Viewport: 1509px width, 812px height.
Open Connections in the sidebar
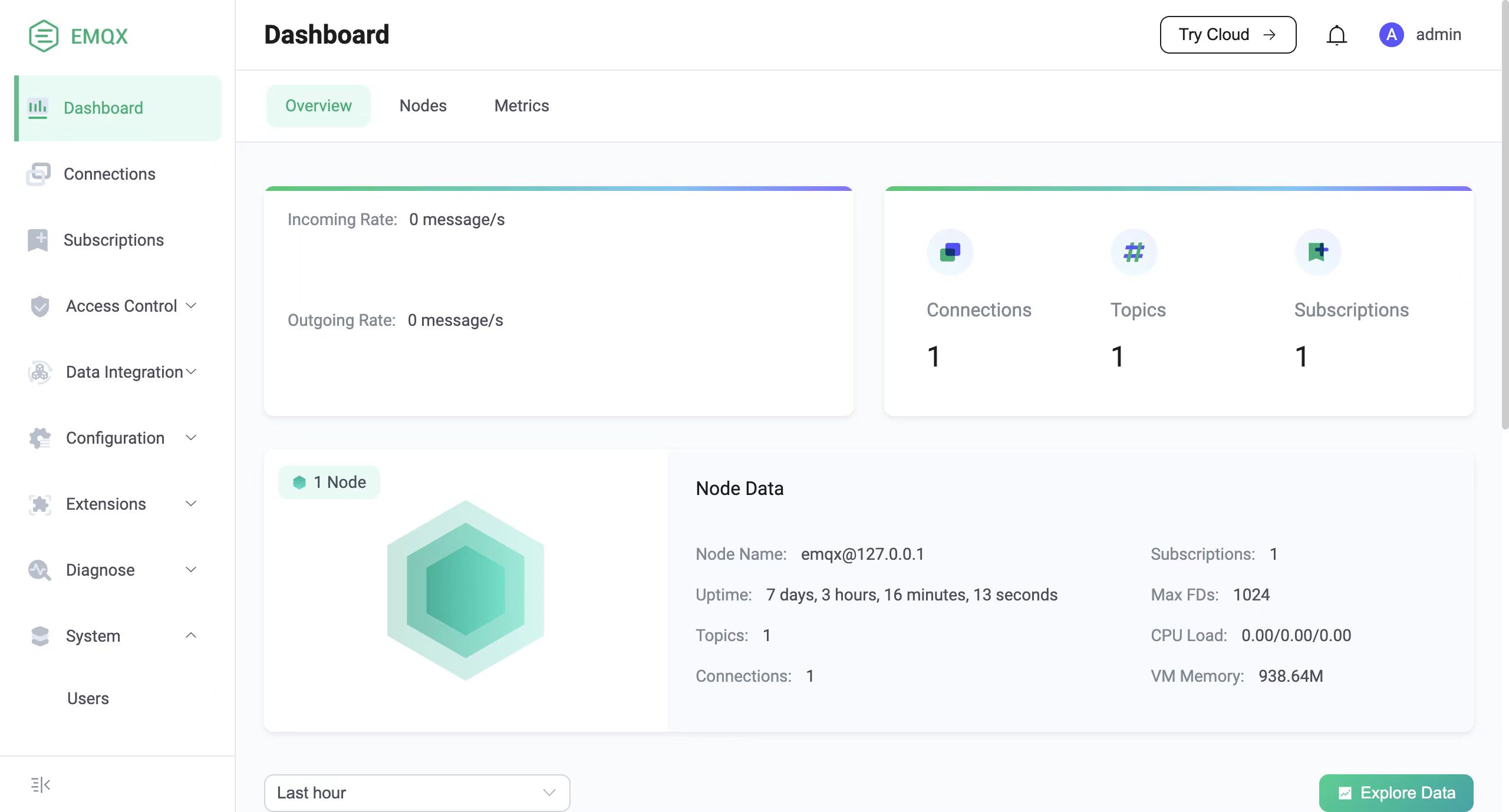pyautogui.click(x=110, y=174)
